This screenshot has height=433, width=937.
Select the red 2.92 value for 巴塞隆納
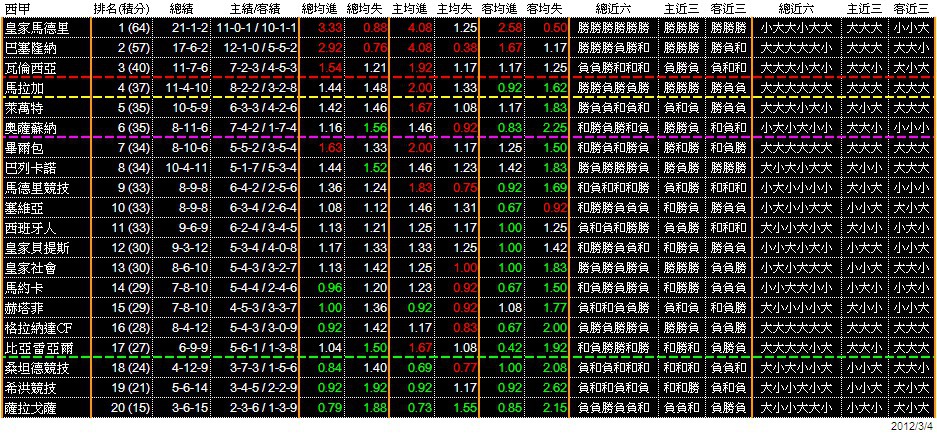point(330,48)
